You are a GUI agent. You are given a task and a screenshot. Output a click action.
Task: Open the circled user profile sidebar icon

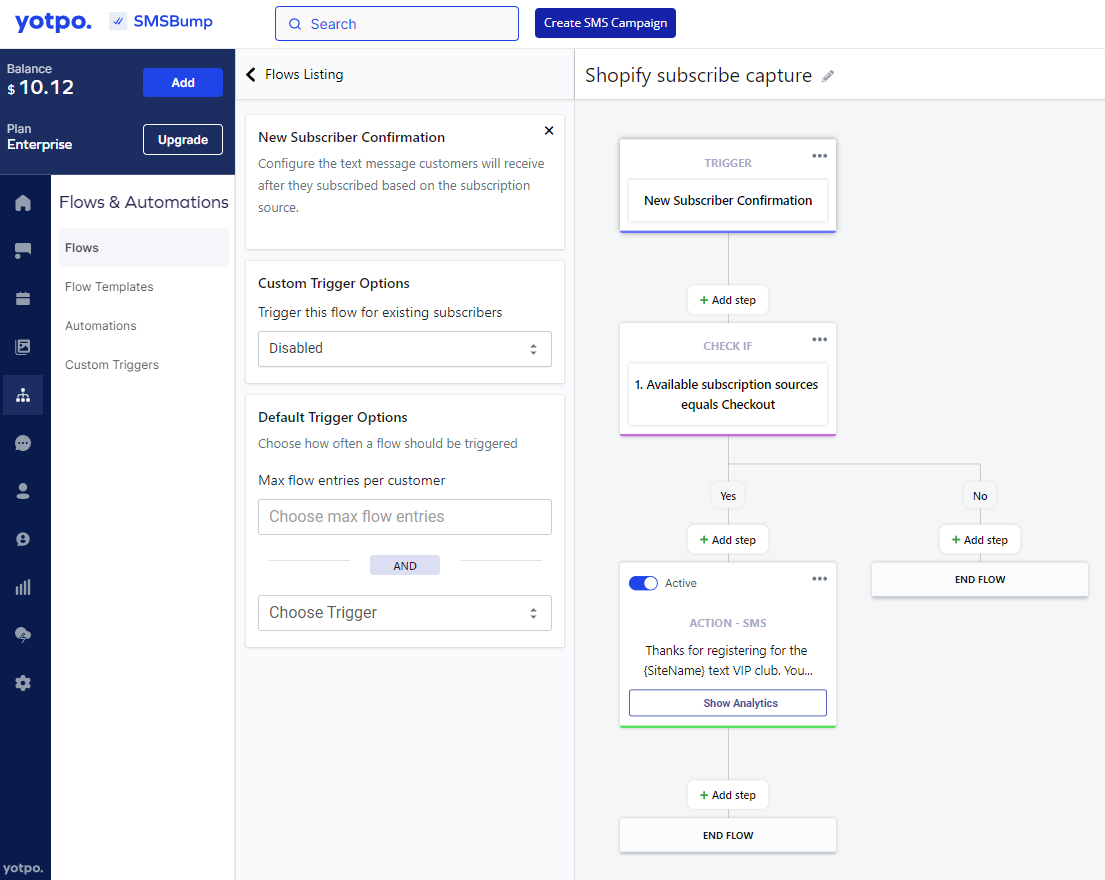[23, 539]
